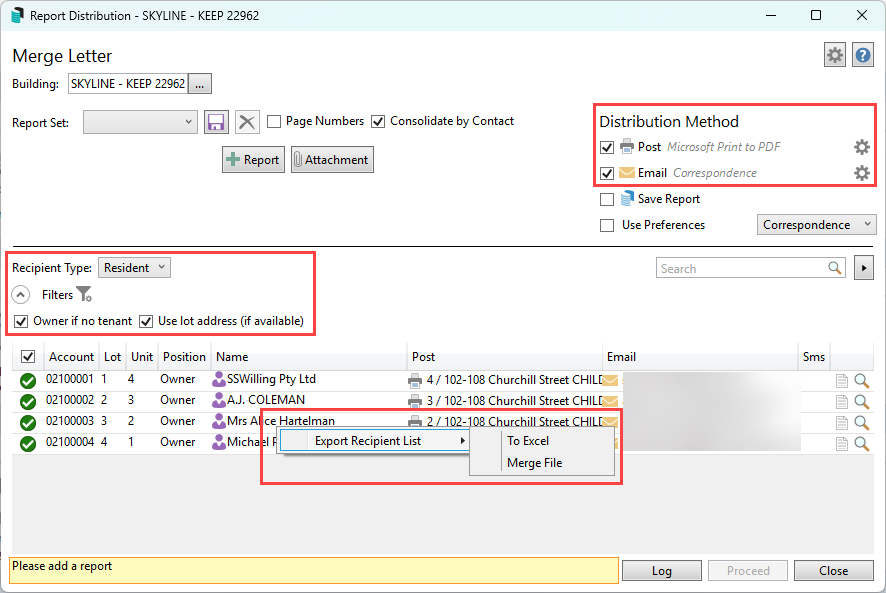This screenshot has width=886, height=593.
Task: Open the Log button
Action: (x=662, y=570)
